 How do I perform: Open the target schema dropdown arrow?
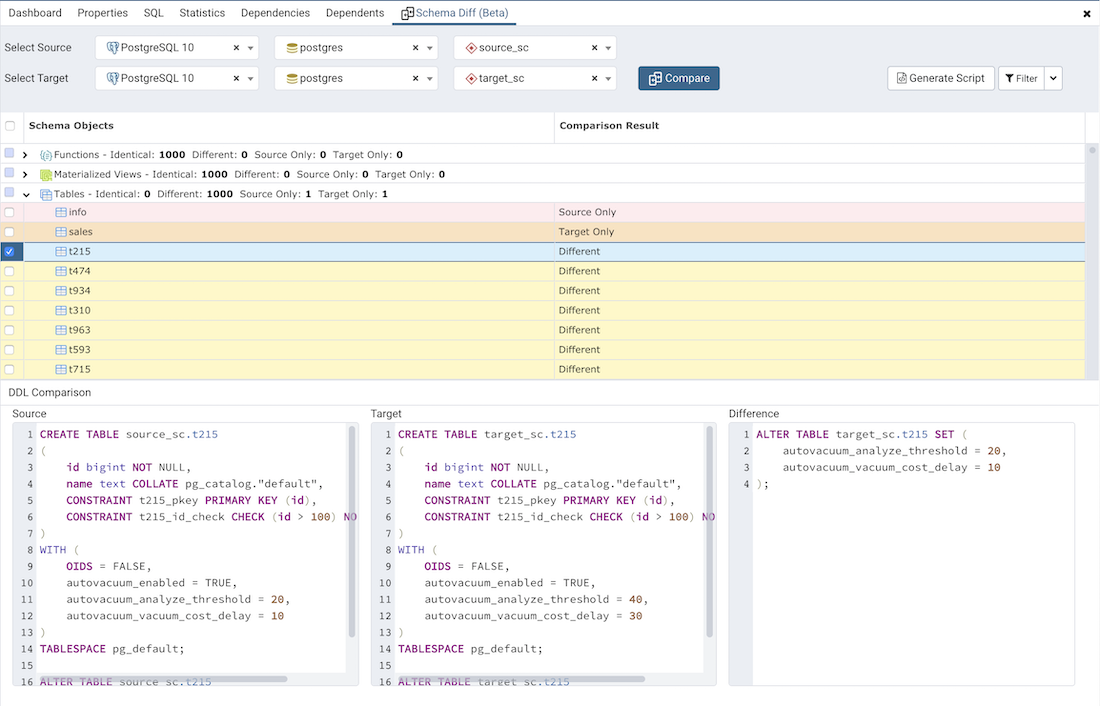tap(608, 79)
